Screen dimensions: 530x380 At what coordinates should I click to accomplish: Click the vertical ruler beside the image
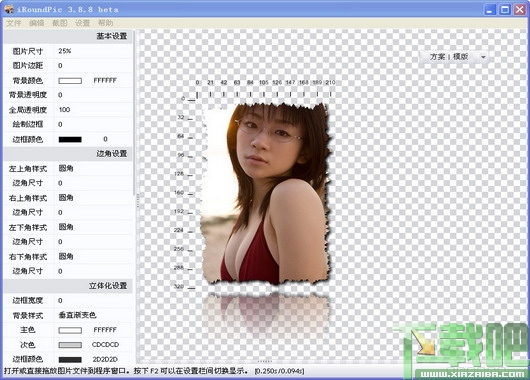185,193
